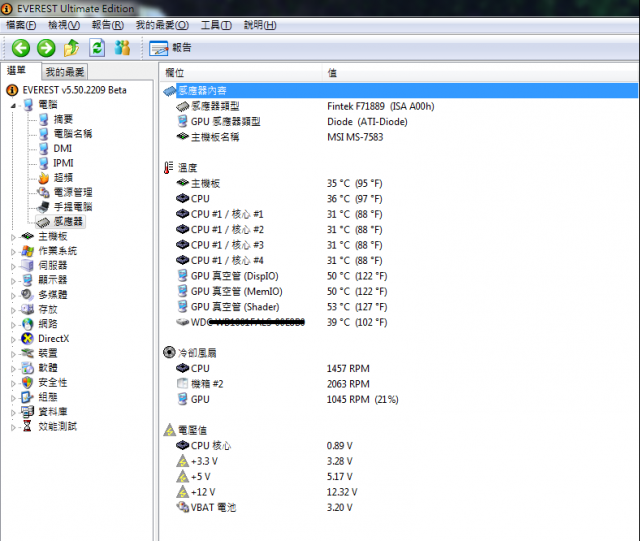Refresh the sensor page
640x541 pixels.
click(97, 48)
